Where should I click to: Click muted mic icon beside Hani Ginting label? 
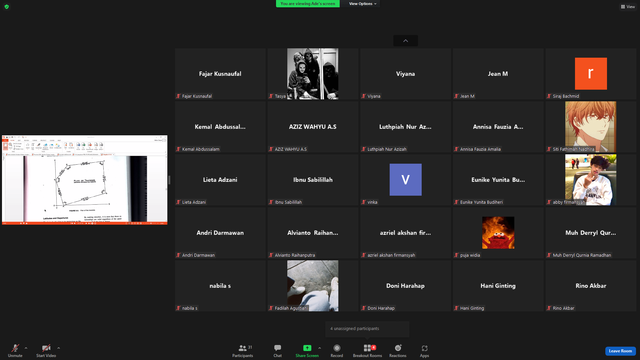pyautogui.click(x=456, y=309)
